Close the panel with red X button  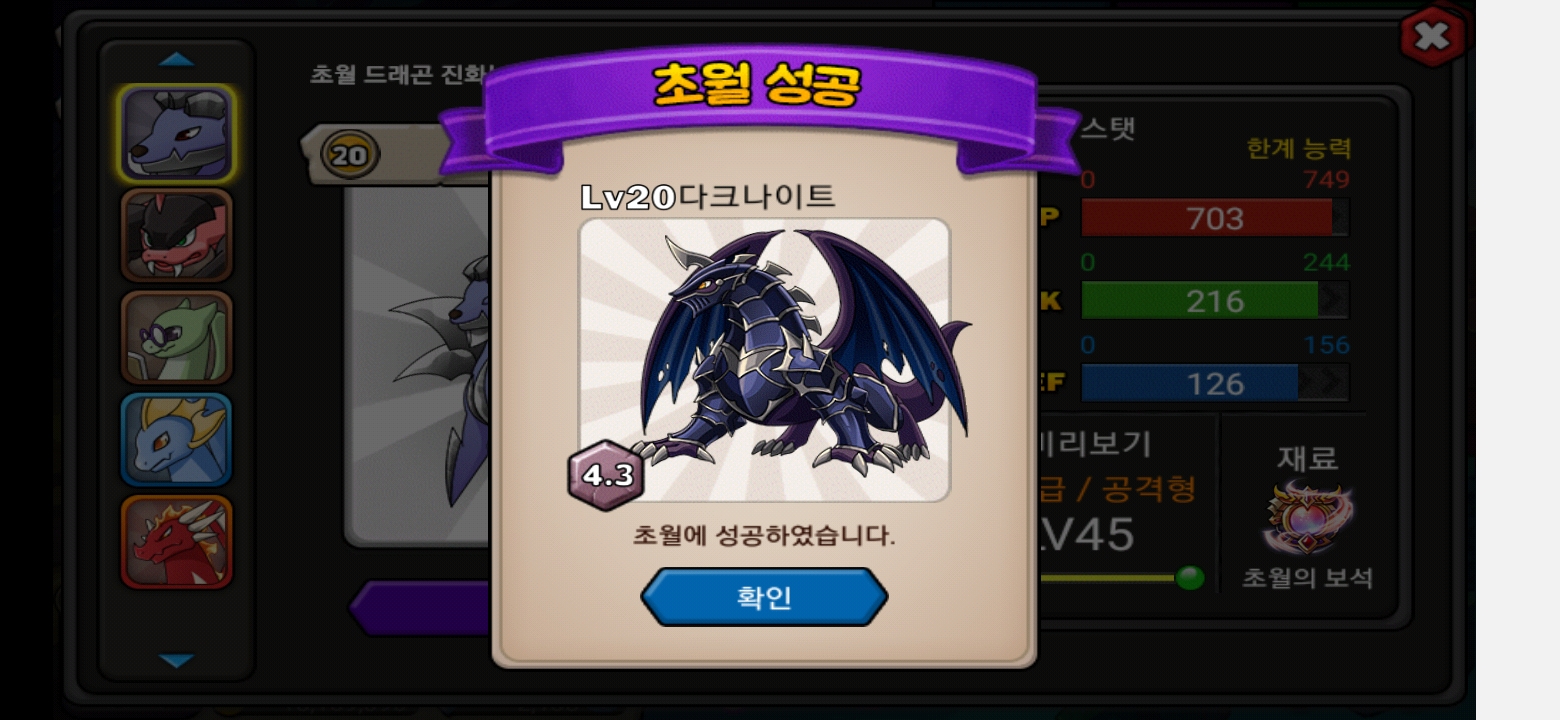(1432, 37)
